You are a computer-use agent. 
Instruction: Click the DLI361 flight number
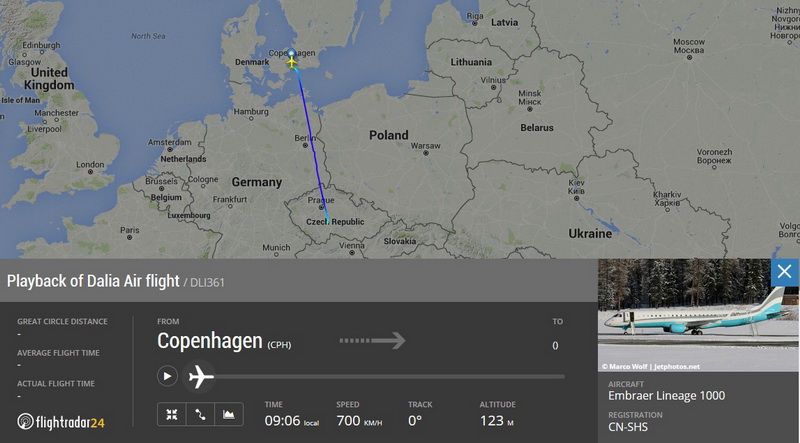[x=207, y=282]
